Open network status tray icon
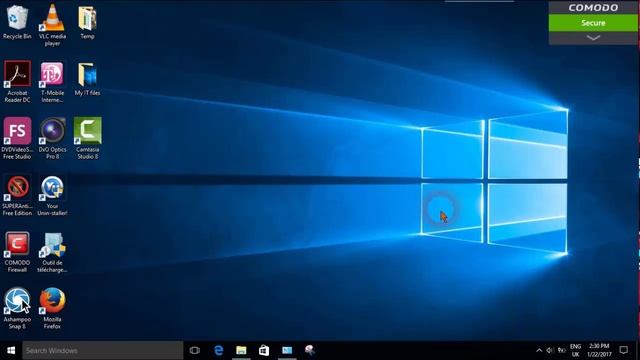 [562, 350]
